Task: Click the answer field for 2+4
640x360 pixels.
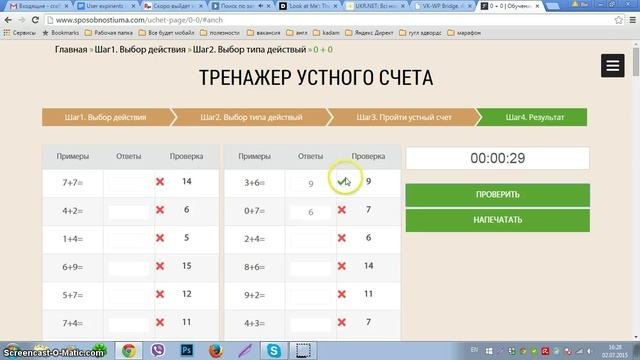Action: pyautogui.click(x=311, y=239)
